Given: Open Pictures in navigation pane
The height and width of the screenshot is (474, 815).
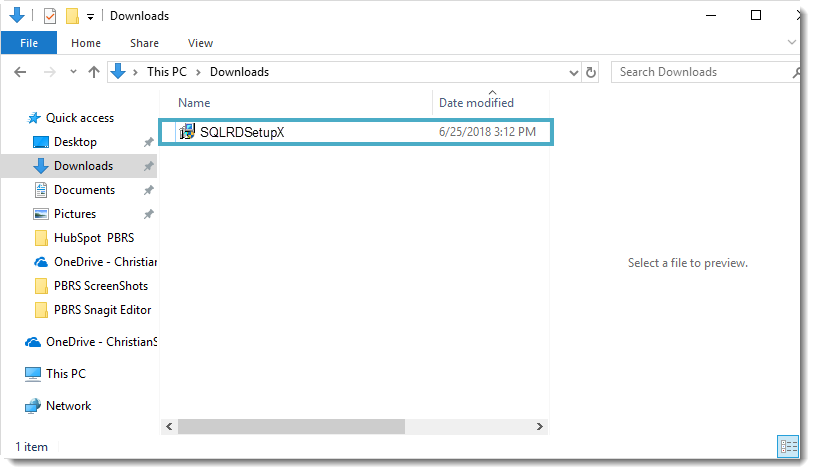Looking at the screenshot, I should point(75,214).
